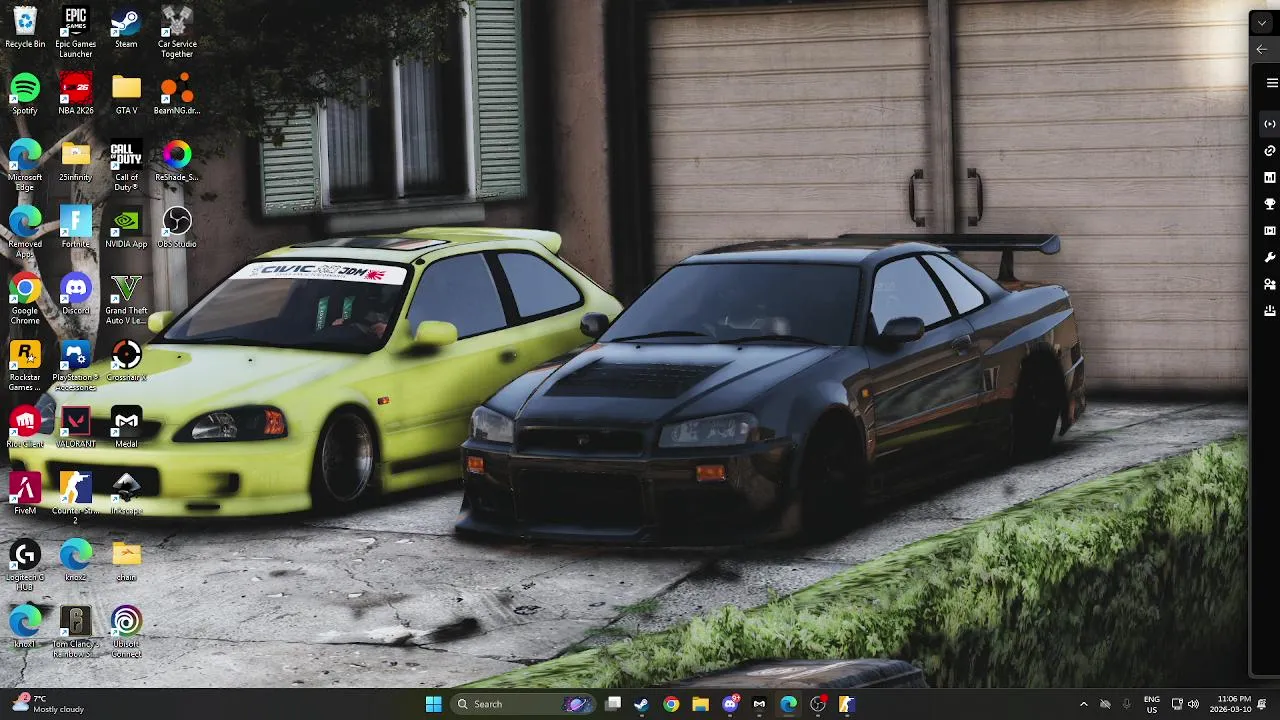
Task: Click the back arrow in the side panel
Action: (1262, 49)
